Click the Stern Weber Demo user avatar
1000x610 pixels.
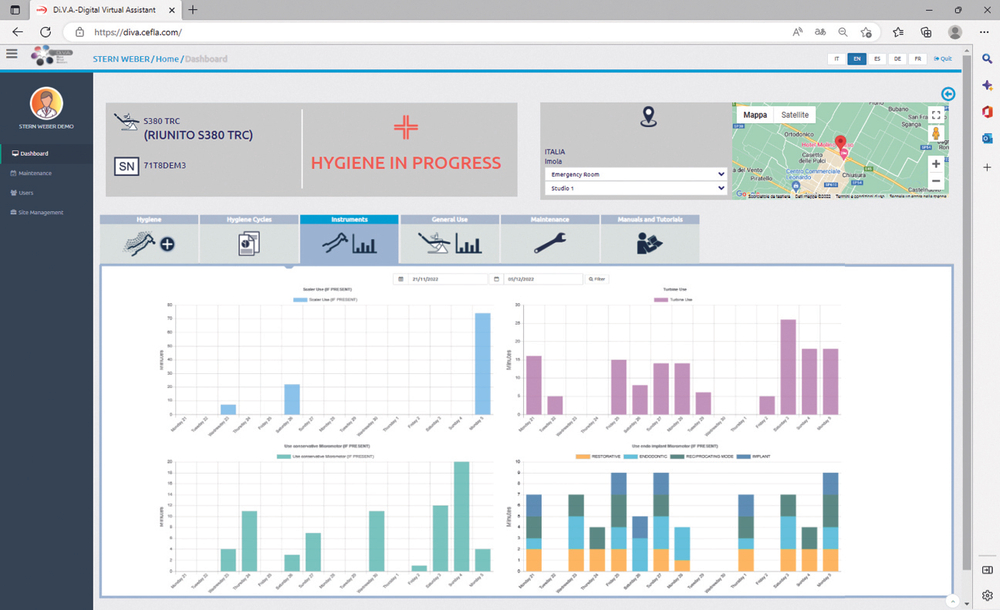[47, 103]
